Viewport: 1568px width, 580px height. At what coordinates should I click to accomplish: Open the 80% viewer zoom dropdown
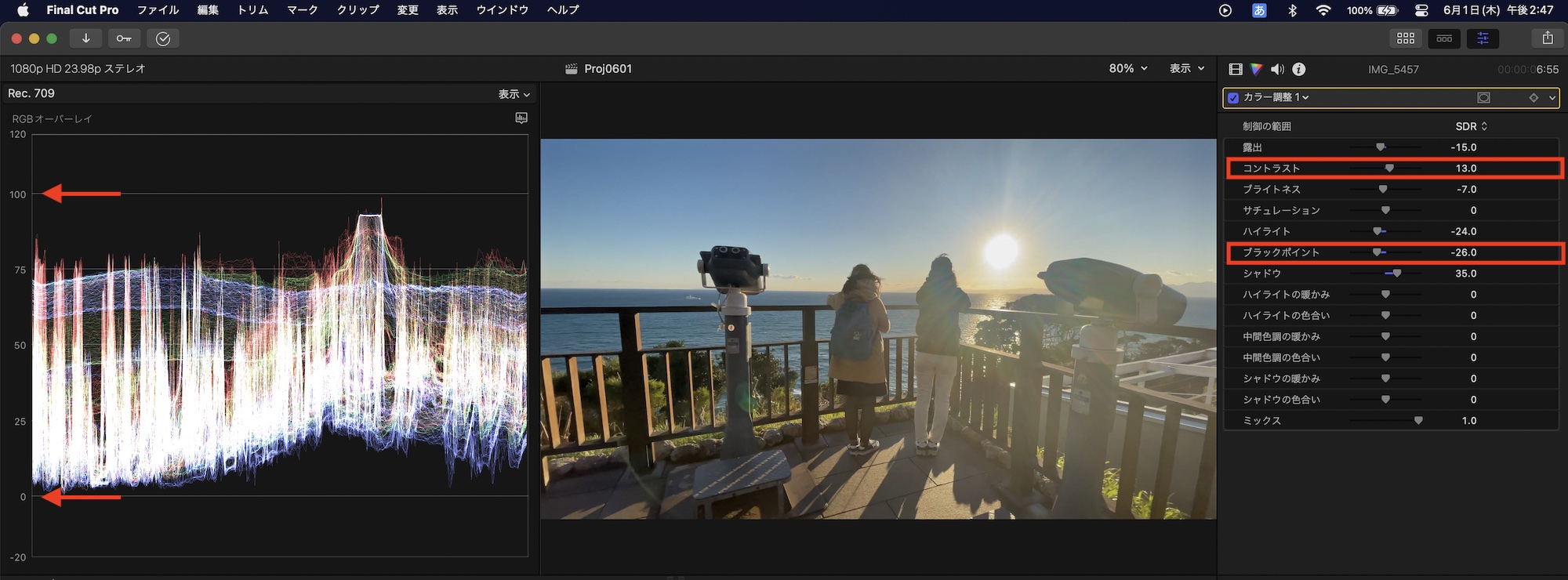click(x=1128, y=69)
